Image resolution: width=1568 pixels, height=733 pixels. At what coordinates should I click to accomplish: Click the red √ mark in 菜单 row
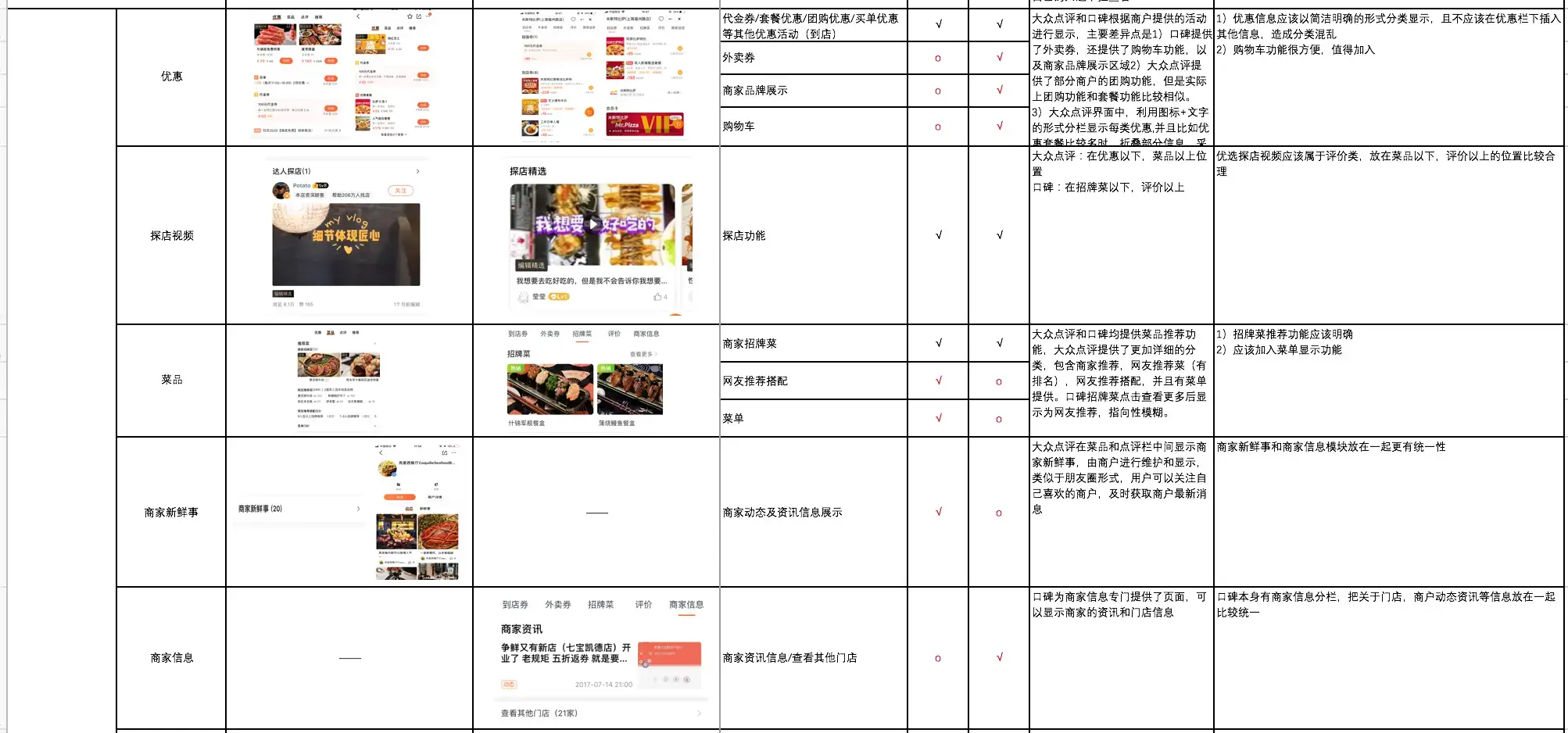(x=938, y=418)
